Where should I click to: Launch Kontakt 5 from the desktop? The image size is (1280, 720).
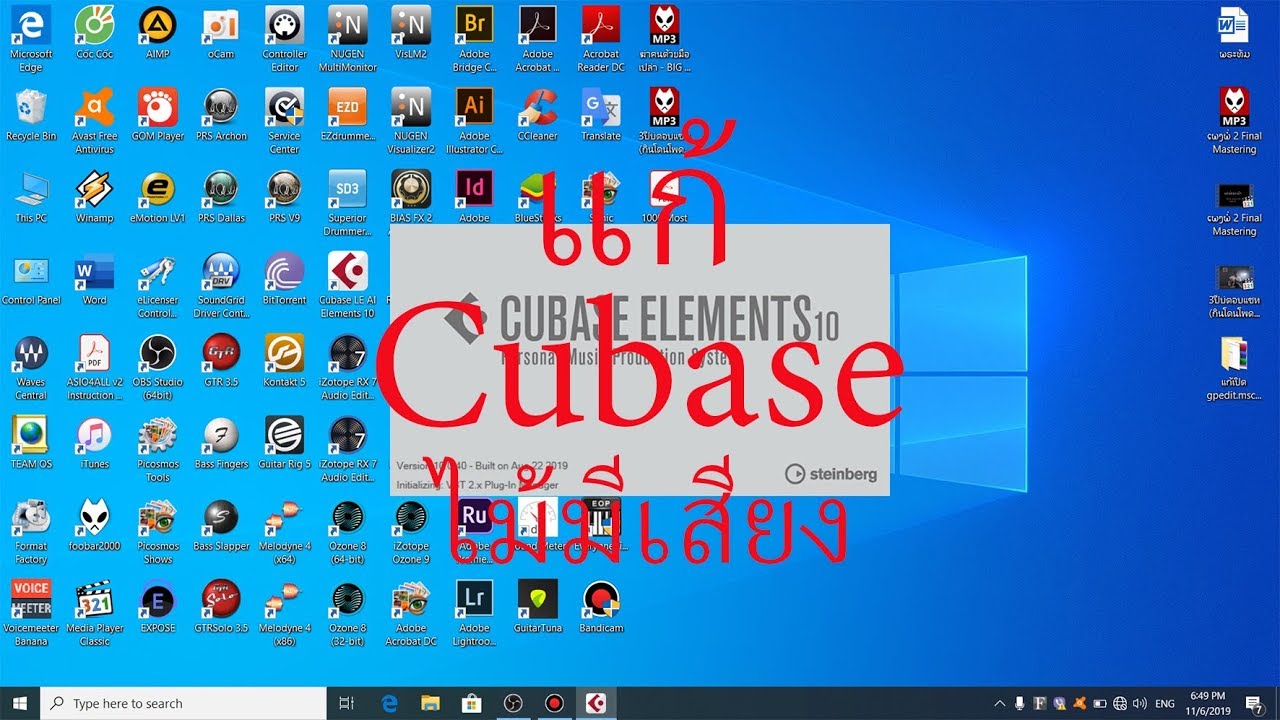click(285, 359)
